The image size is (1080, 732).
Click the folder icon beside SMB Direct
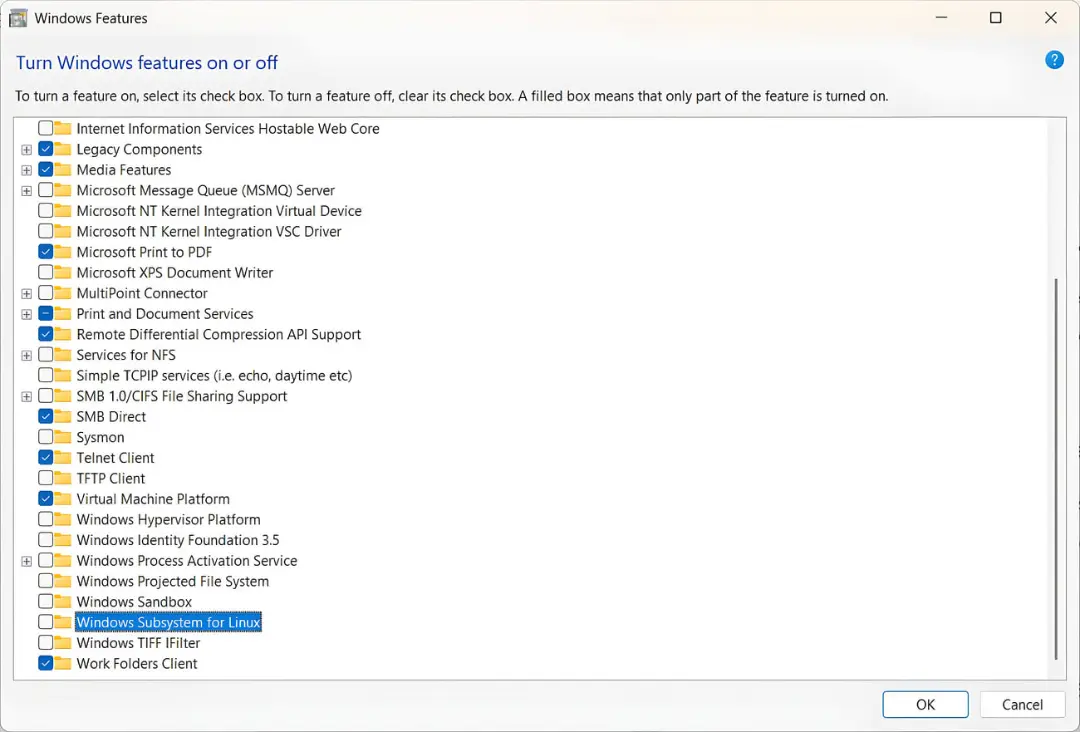(x=63, y=416)
